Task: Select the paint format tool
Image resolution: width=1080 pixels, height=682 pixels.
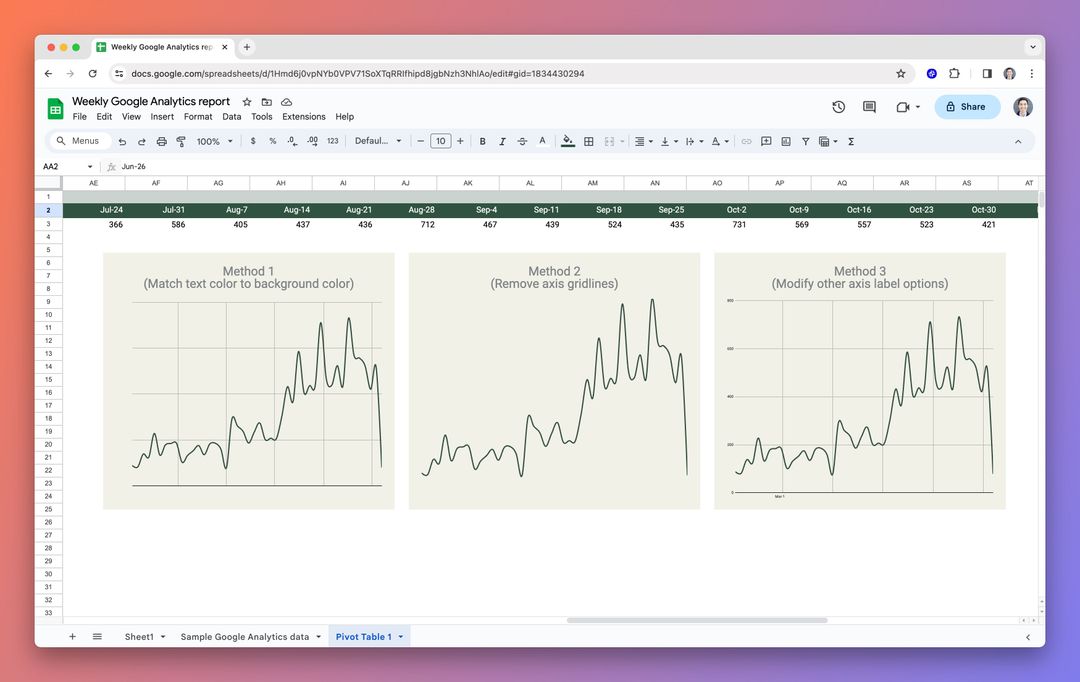Action: click(x=182, y=141)
